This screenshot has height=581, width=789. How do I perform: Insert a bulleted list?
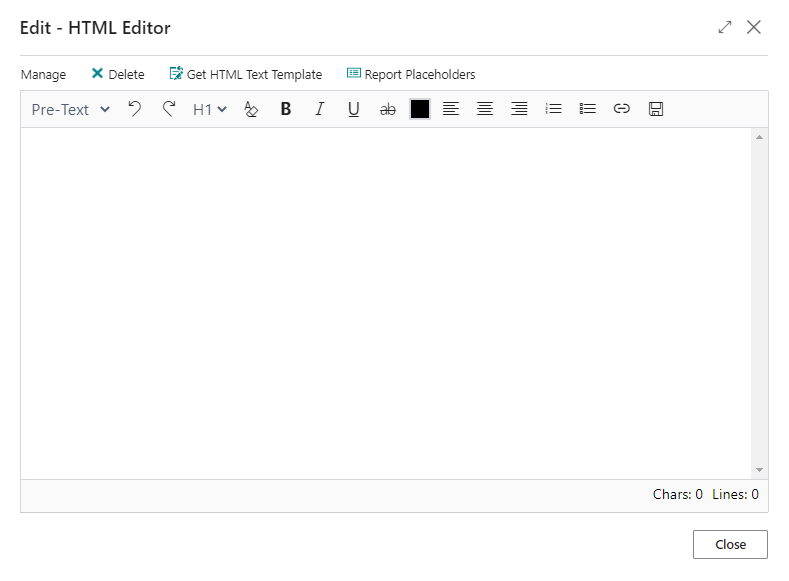(x=588, y=109)
